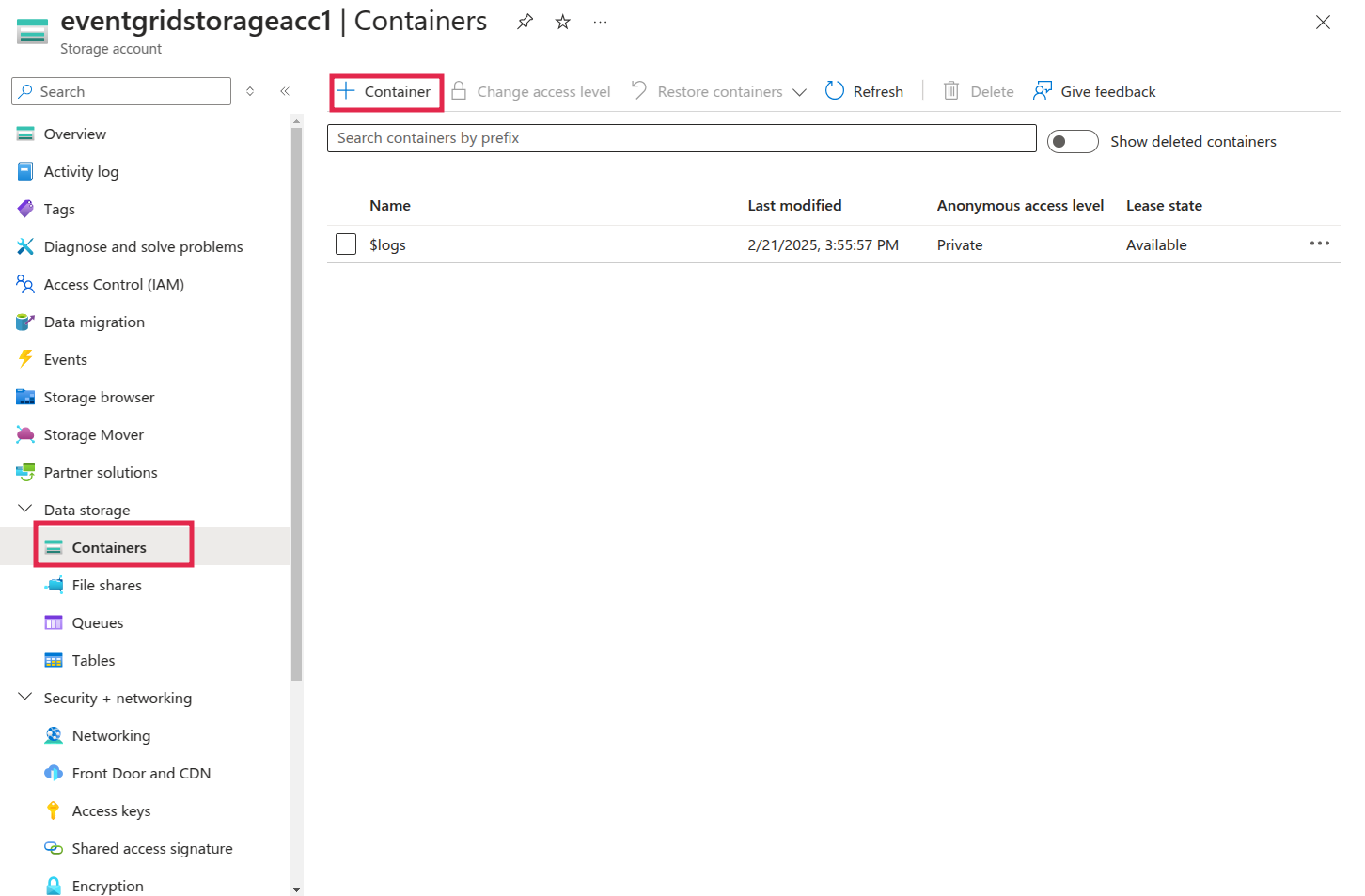
Task: Mark page as favorite with star icon
Action: point(562,22)
